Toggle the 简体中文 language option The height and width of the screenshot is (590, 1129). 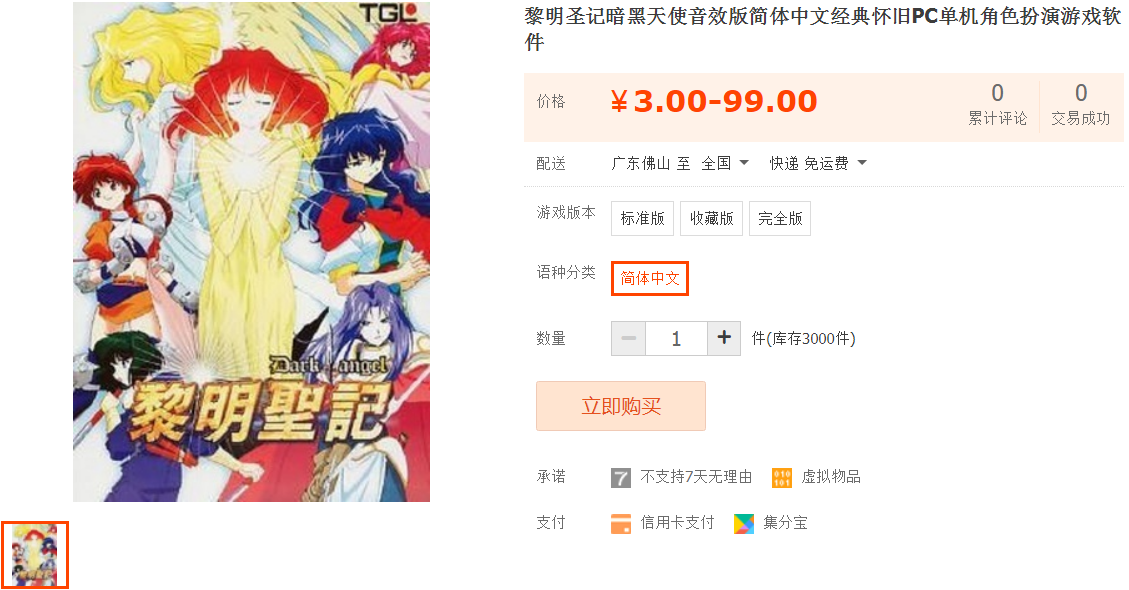(650, 278)
